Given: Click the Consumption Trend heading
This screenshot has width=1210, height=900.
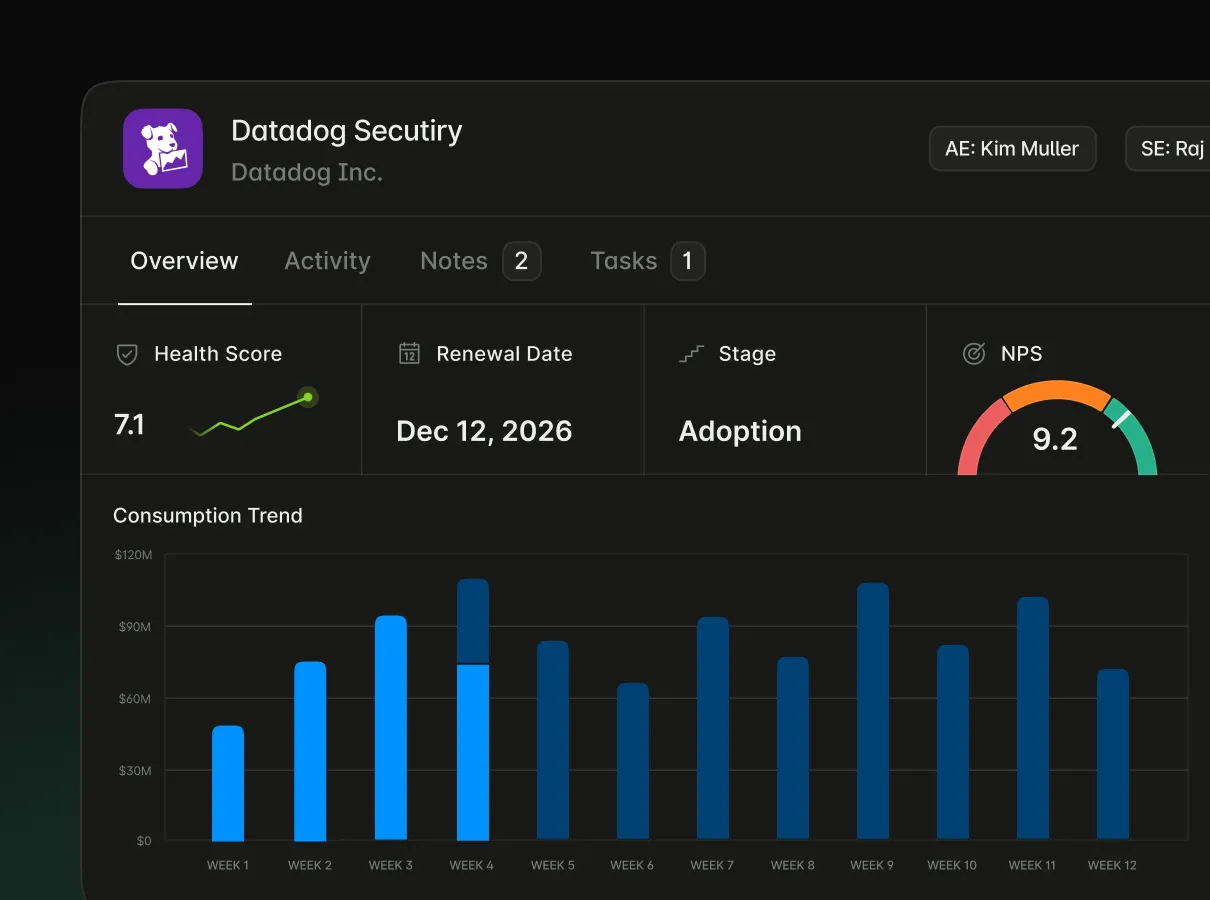Looking at the screenshot, I should click(208, 516).
